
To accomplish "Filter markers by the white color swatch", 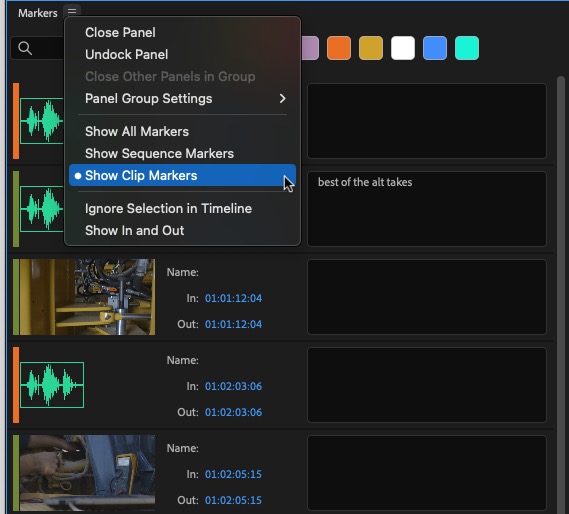I will click(403, 48).
